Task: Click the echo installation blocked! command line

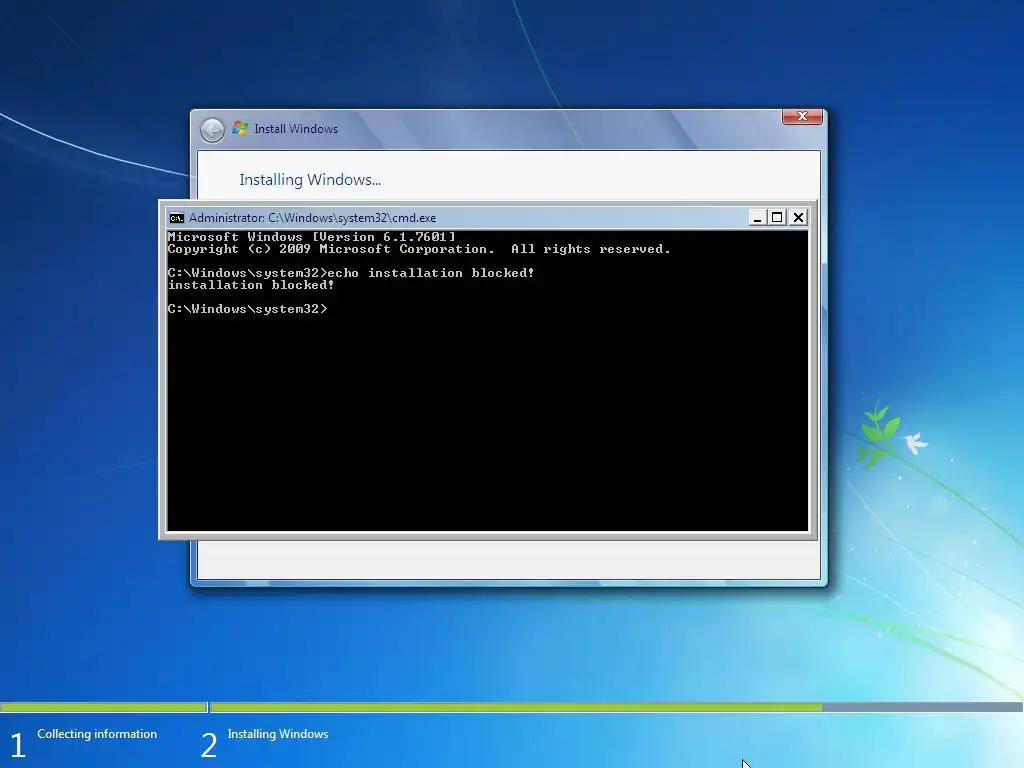Action: tap(351, 273)
